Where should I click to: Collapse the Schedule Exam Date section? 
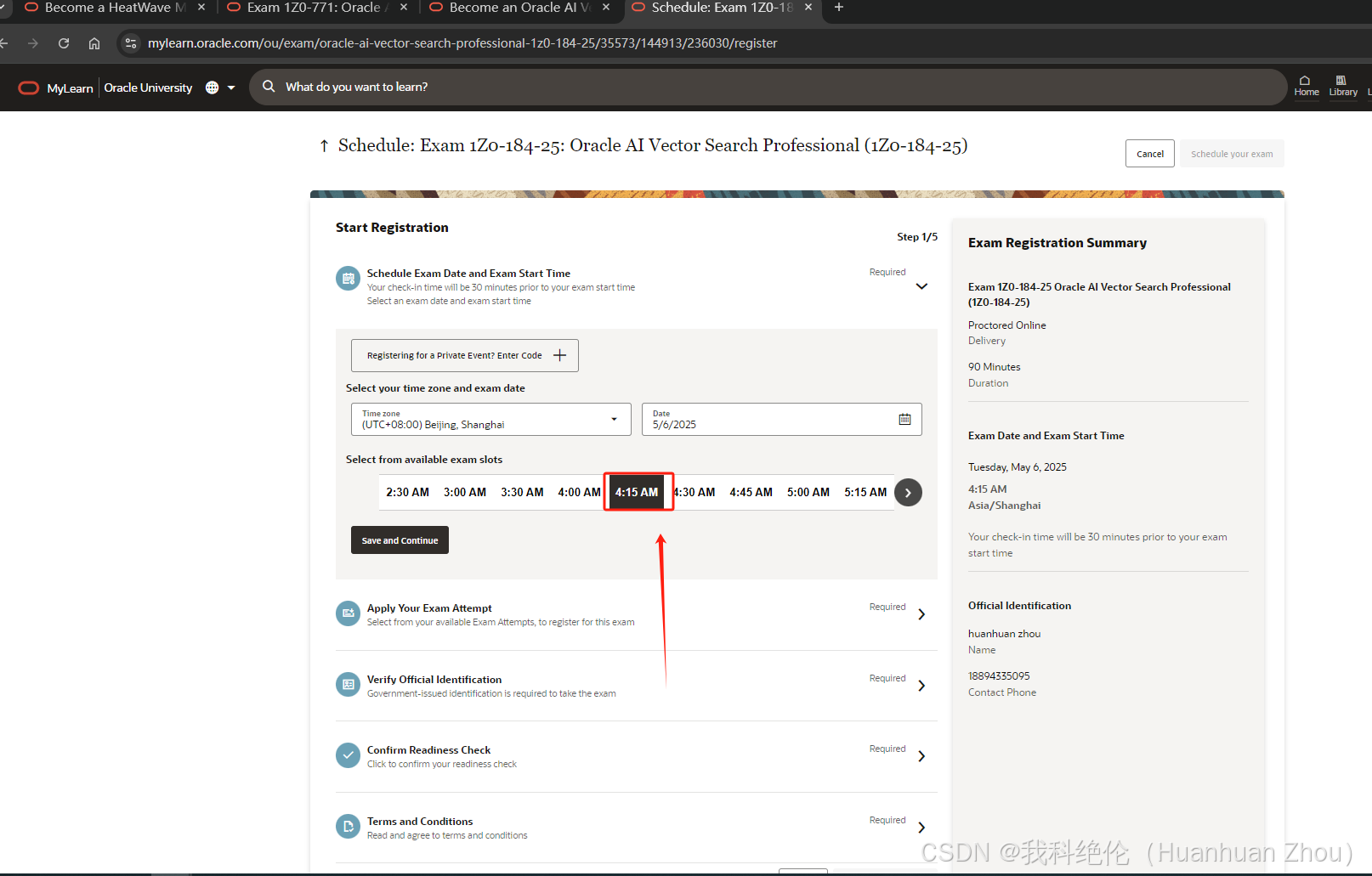(921, 286)
